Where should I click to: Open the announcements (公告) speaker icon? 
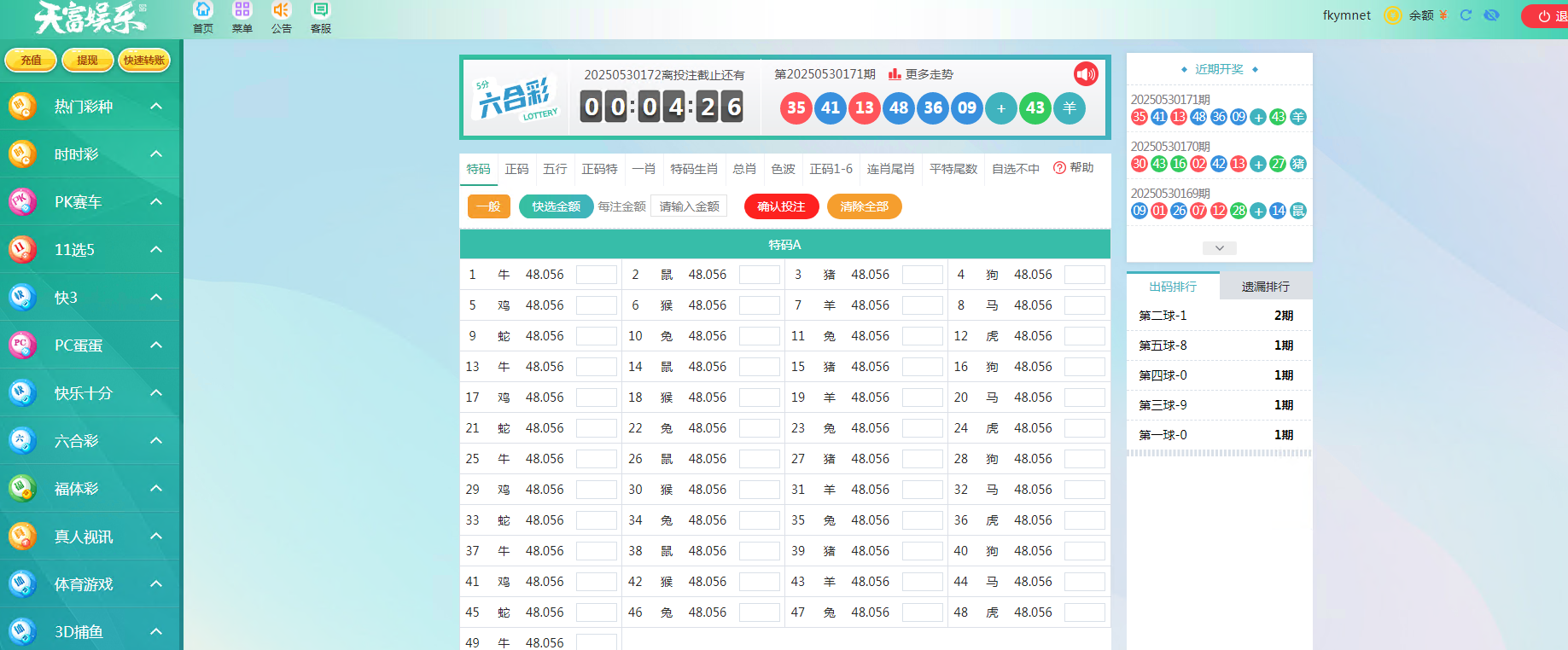(x=282, y=10)
